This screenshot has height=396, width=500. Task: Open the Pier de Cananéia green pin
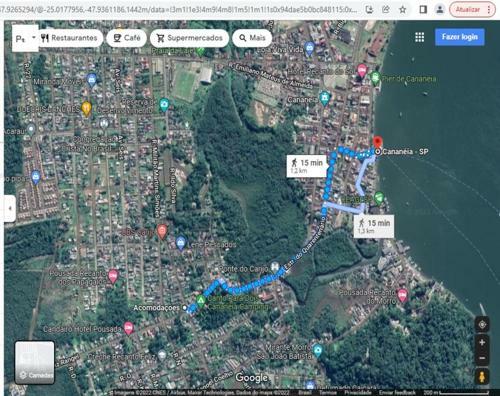pyautogui.click(x=376, y=78)
